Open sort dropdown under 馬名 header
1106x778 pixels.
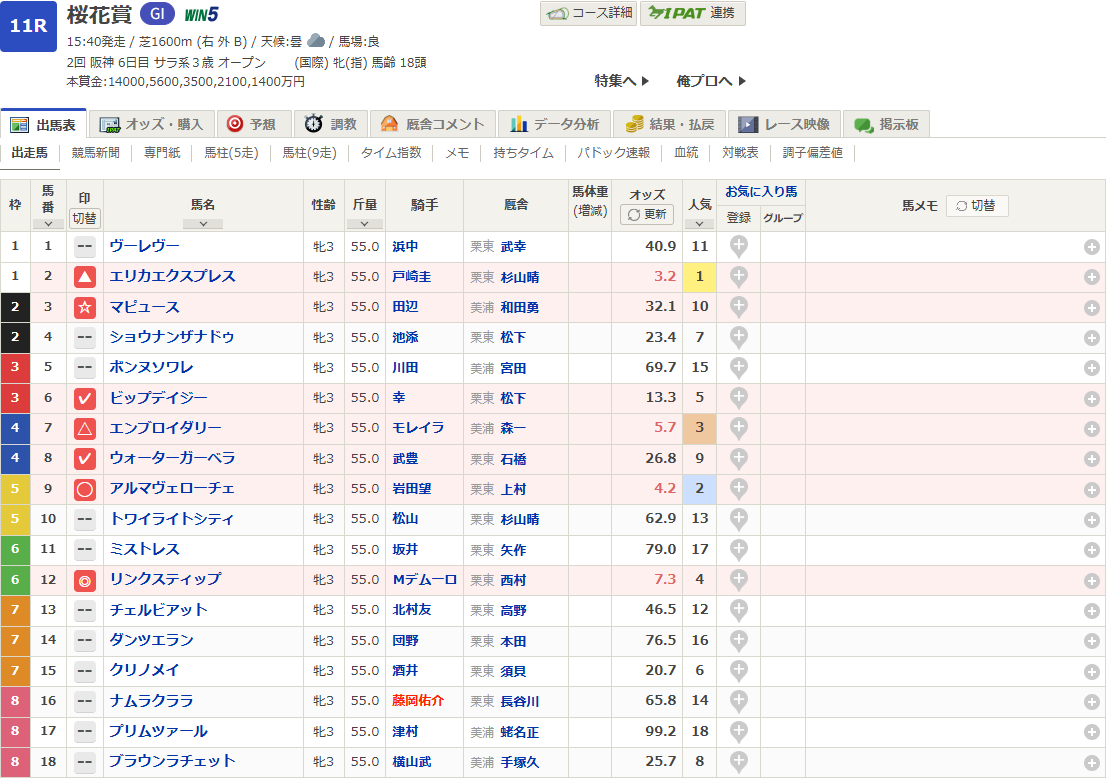click(203, 224)
